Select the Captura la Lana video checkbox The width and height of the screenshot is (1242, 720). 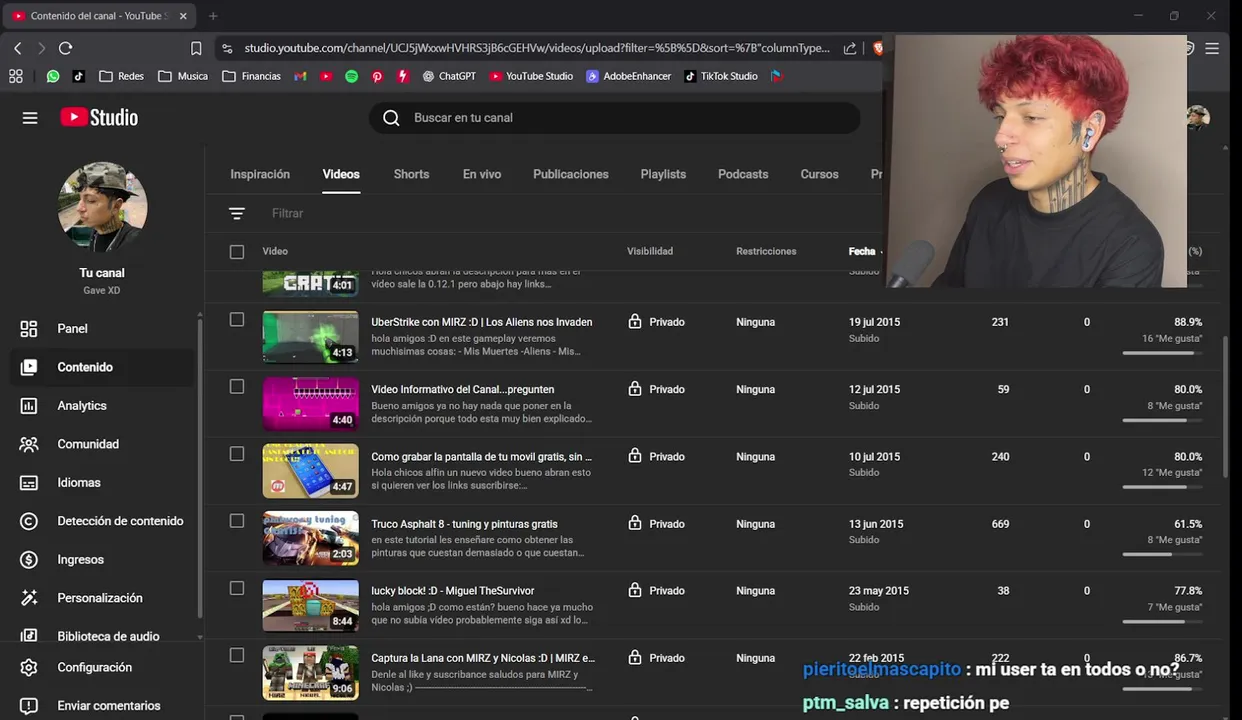[237, 655]
